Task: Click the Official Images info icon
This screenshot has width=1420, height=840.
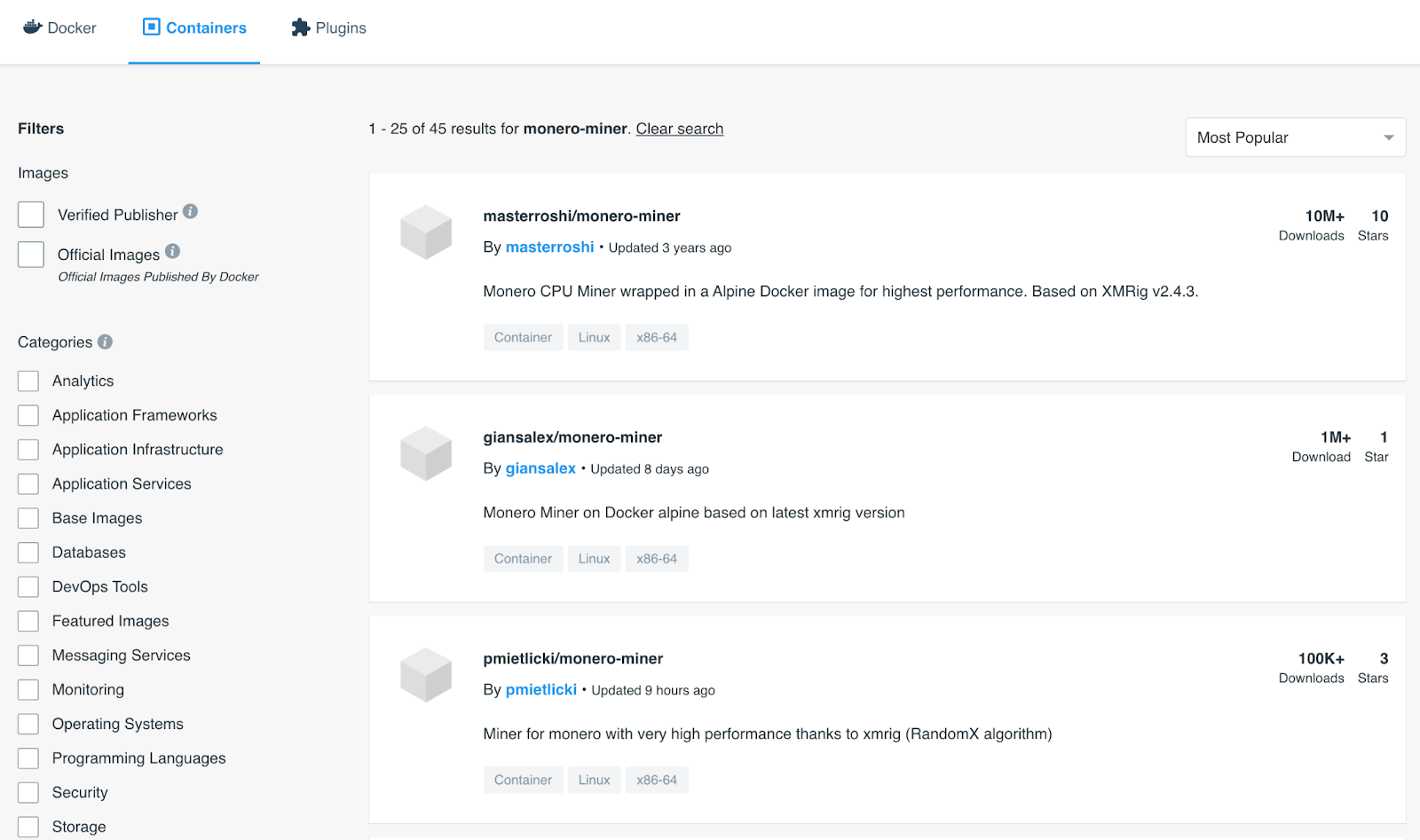Action: tap(173, 252)
